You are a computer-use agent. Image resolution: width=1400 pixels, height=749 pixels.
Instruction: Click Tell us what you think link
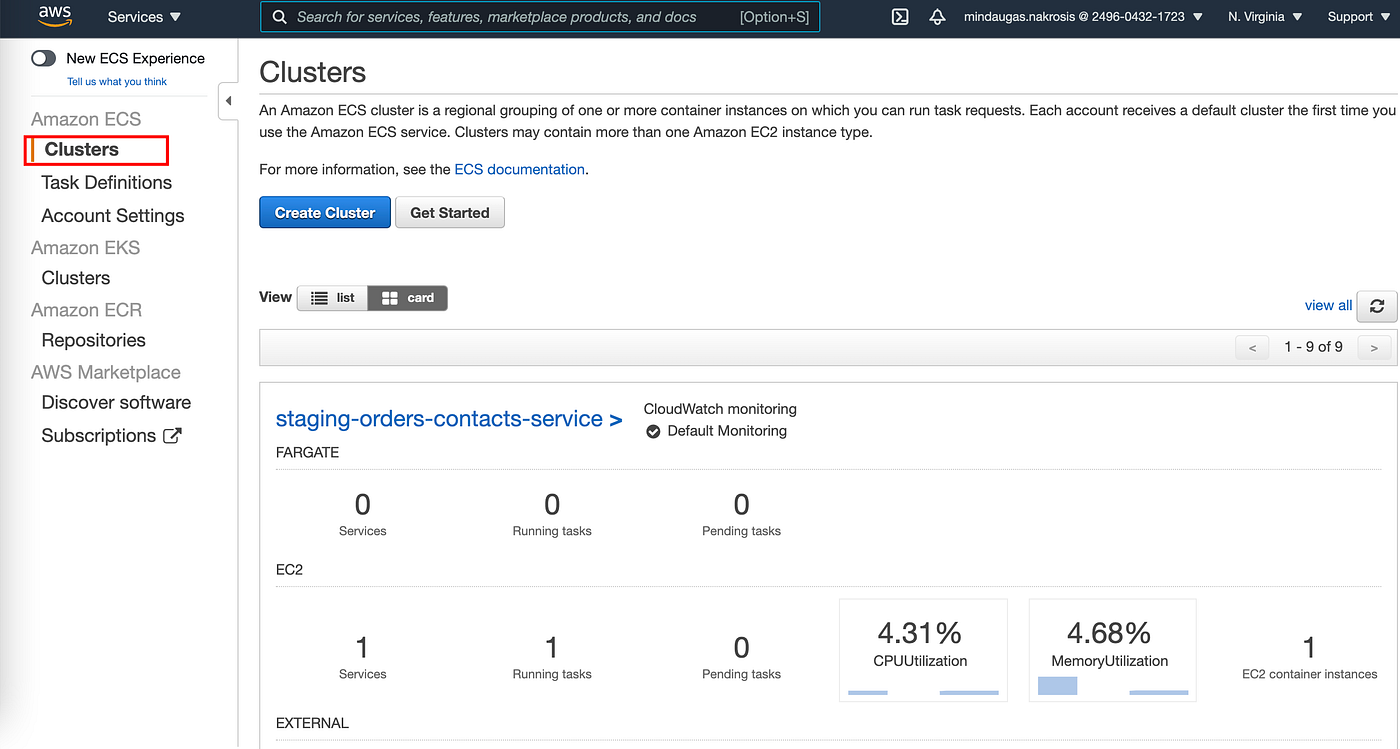tap(117, 82)
